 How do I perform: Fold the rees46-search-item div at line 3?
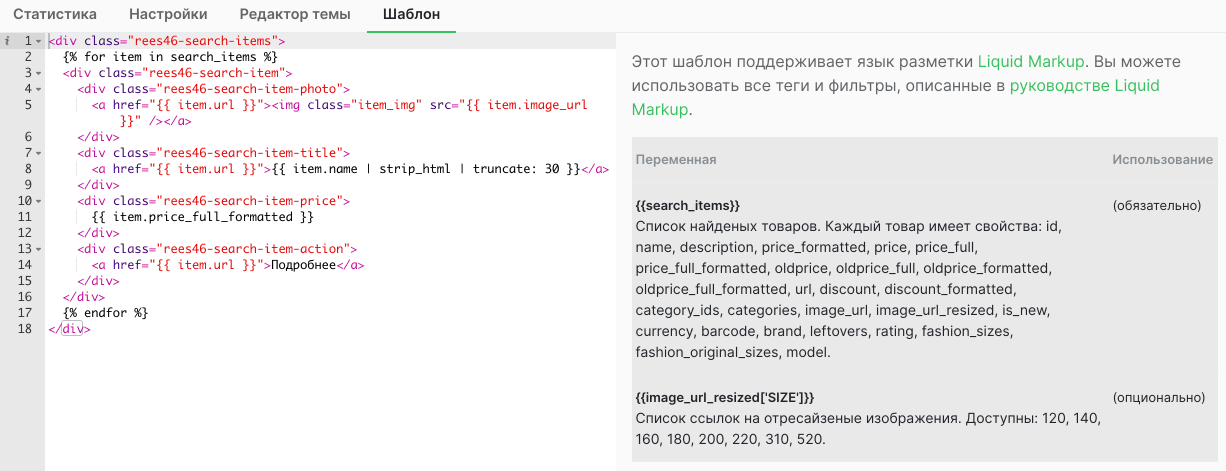(x=38, y=73)
